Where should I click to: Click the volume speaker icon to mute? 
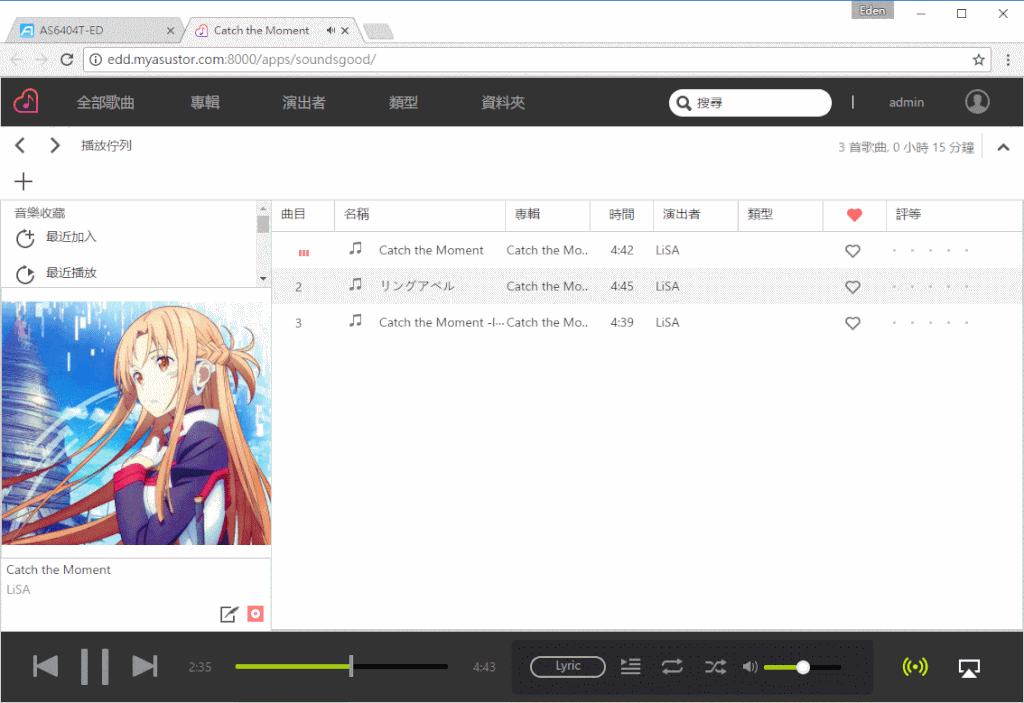click(x=750, y=666)
